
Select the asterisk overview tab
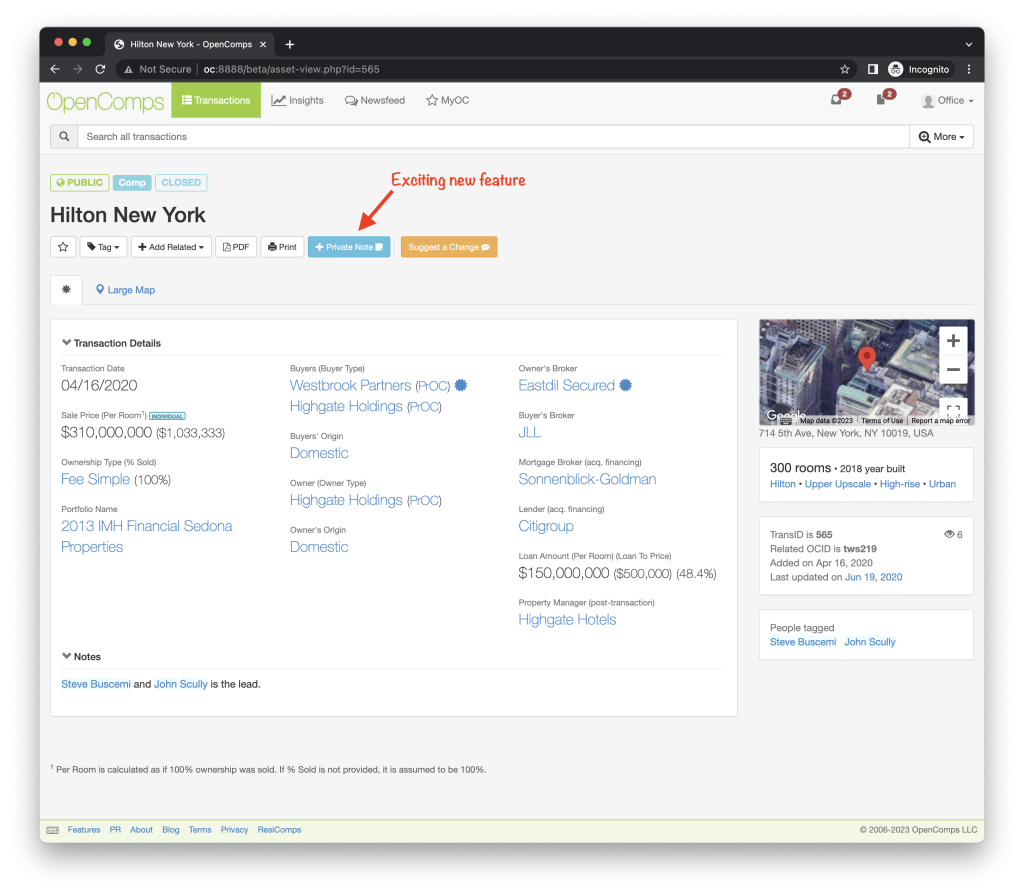(66, 289)
